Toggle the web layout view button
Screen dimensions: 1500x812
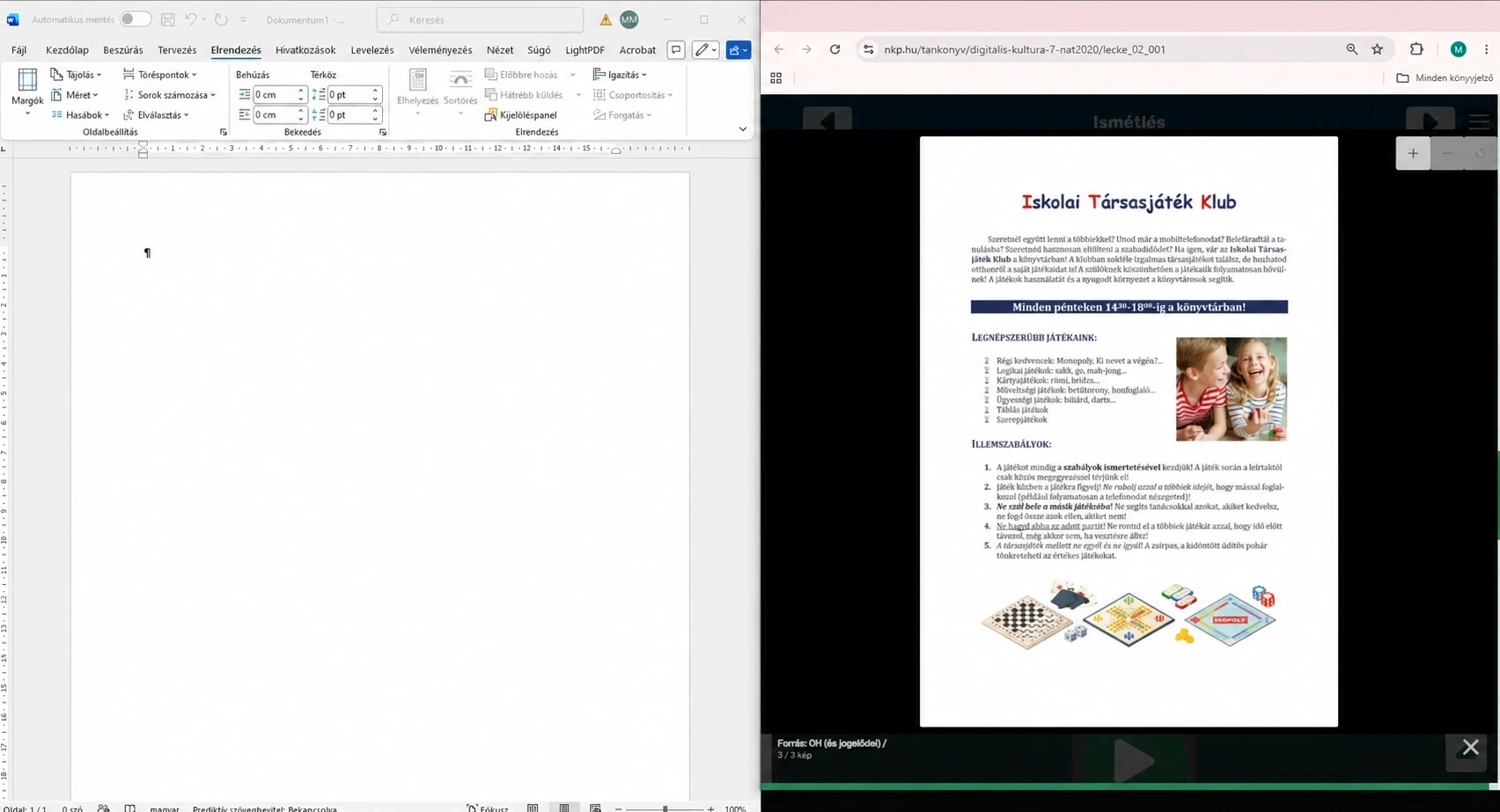tap(596, 808)
